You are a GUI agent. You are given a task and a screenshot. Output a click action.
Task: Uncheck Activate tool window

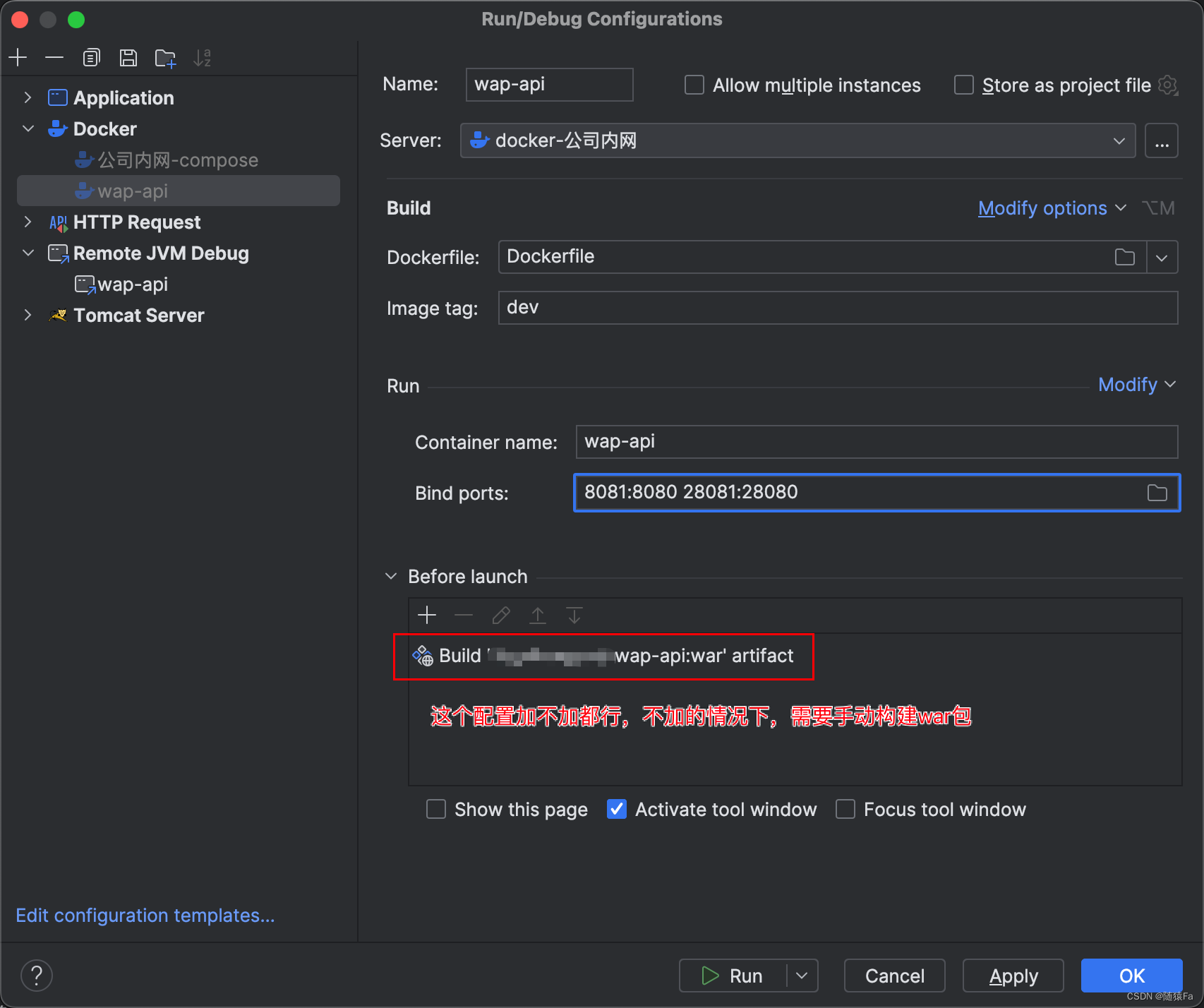click(x=616, y=809)
